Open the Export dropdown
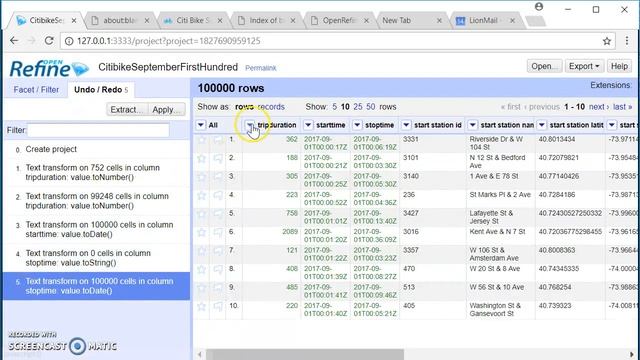Viewport: 640px width, 360px height. coord(584,66)
